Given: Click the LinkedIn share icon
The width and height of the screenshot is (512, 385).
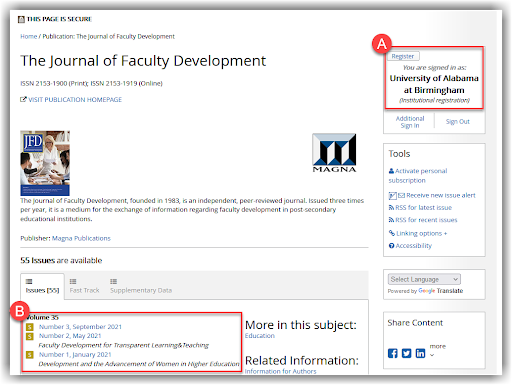Looking at the screenshot, I should pos(420,353).
